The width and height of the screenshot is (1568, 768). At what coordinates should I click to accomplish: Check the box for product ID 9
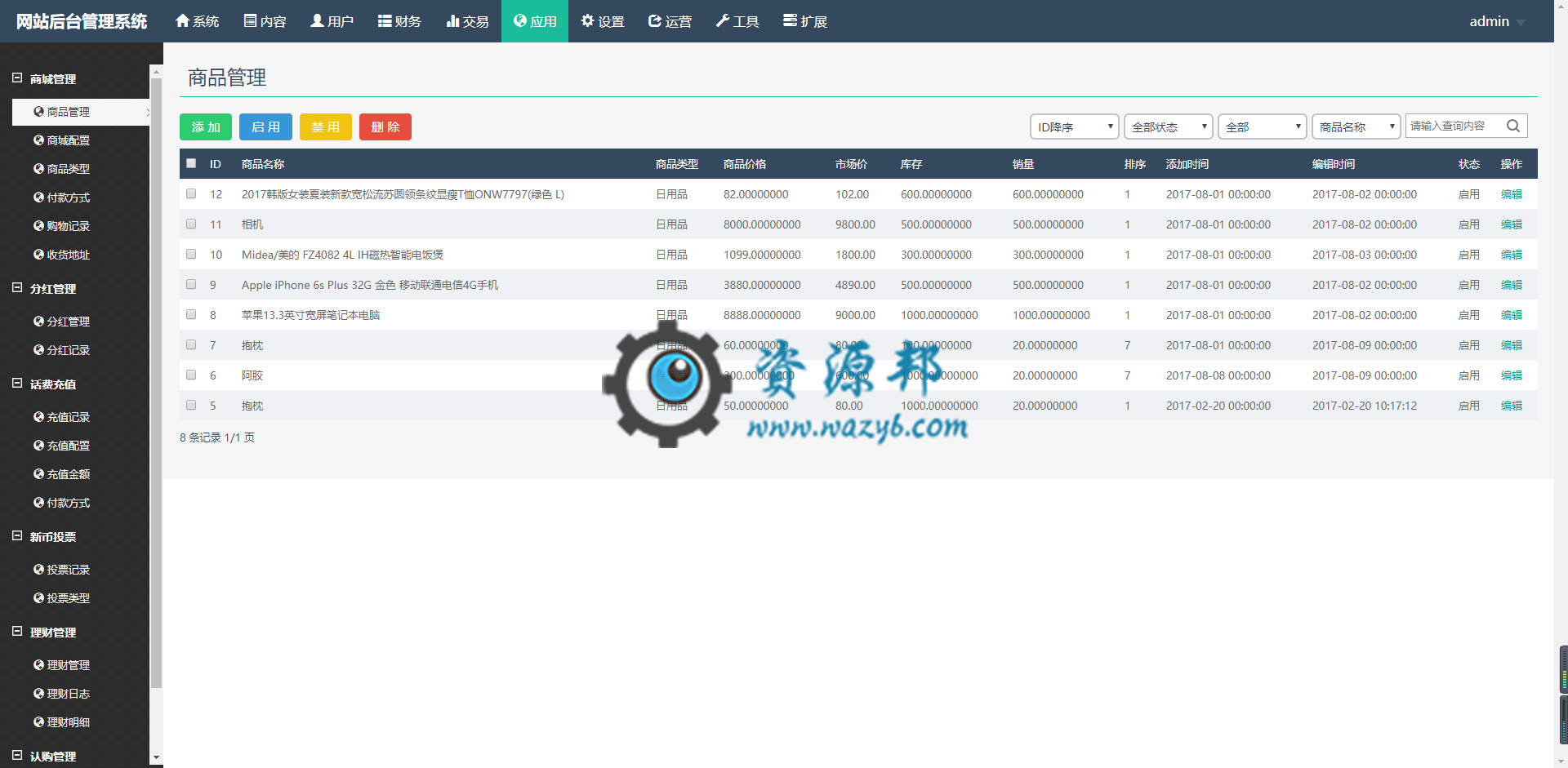tap(191, 284)
